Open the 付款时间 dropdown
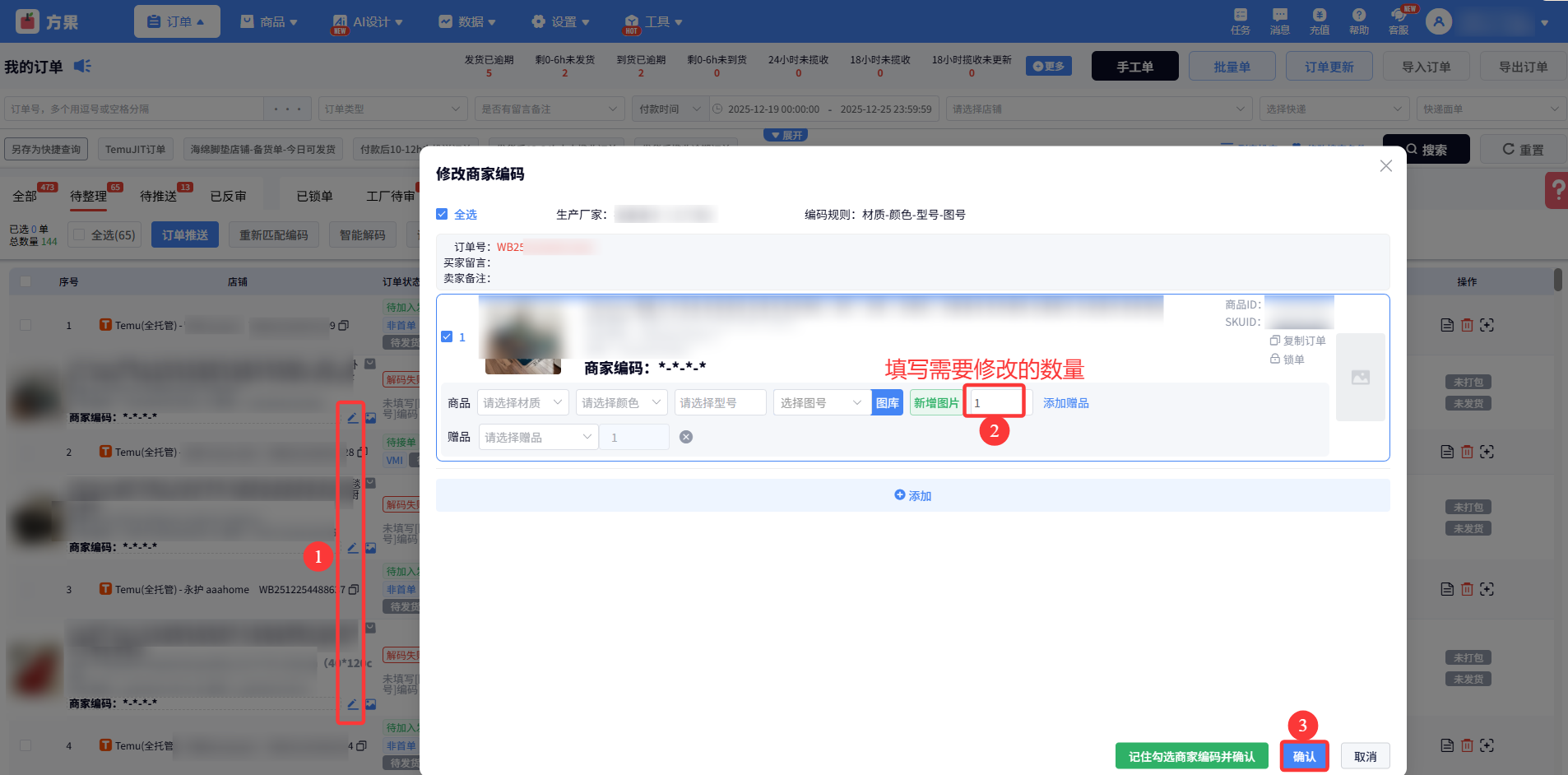 click(x=669, y=109)
